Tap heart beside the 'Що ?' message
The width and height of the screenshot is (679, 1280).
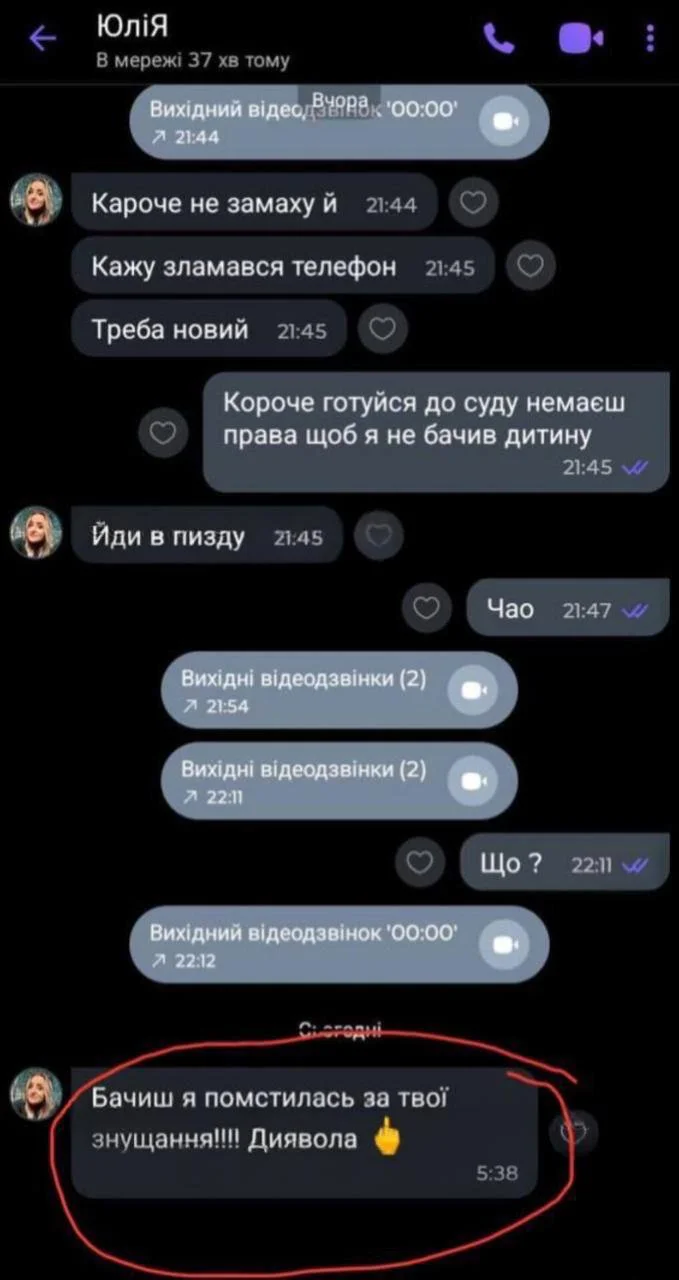point(418,861)
